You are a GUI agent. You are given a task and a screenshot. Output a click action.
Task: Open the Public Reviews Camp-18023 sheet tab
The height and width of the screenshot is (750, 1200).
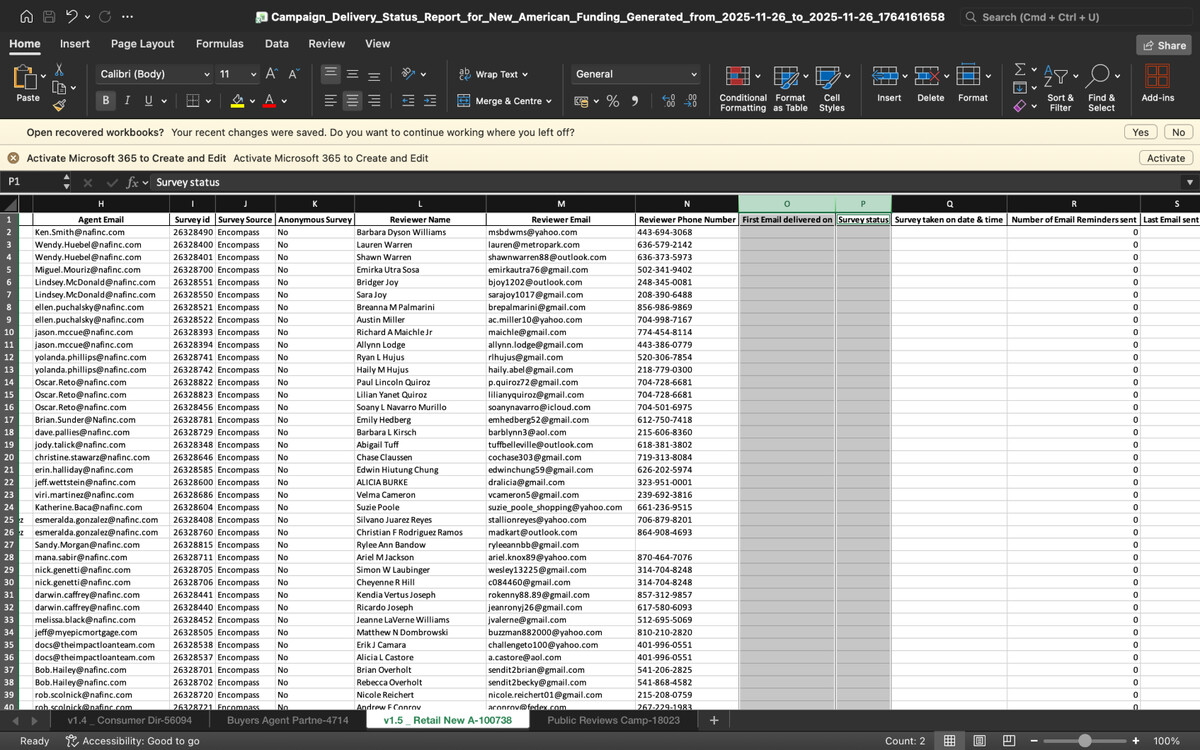pos(613,720)
